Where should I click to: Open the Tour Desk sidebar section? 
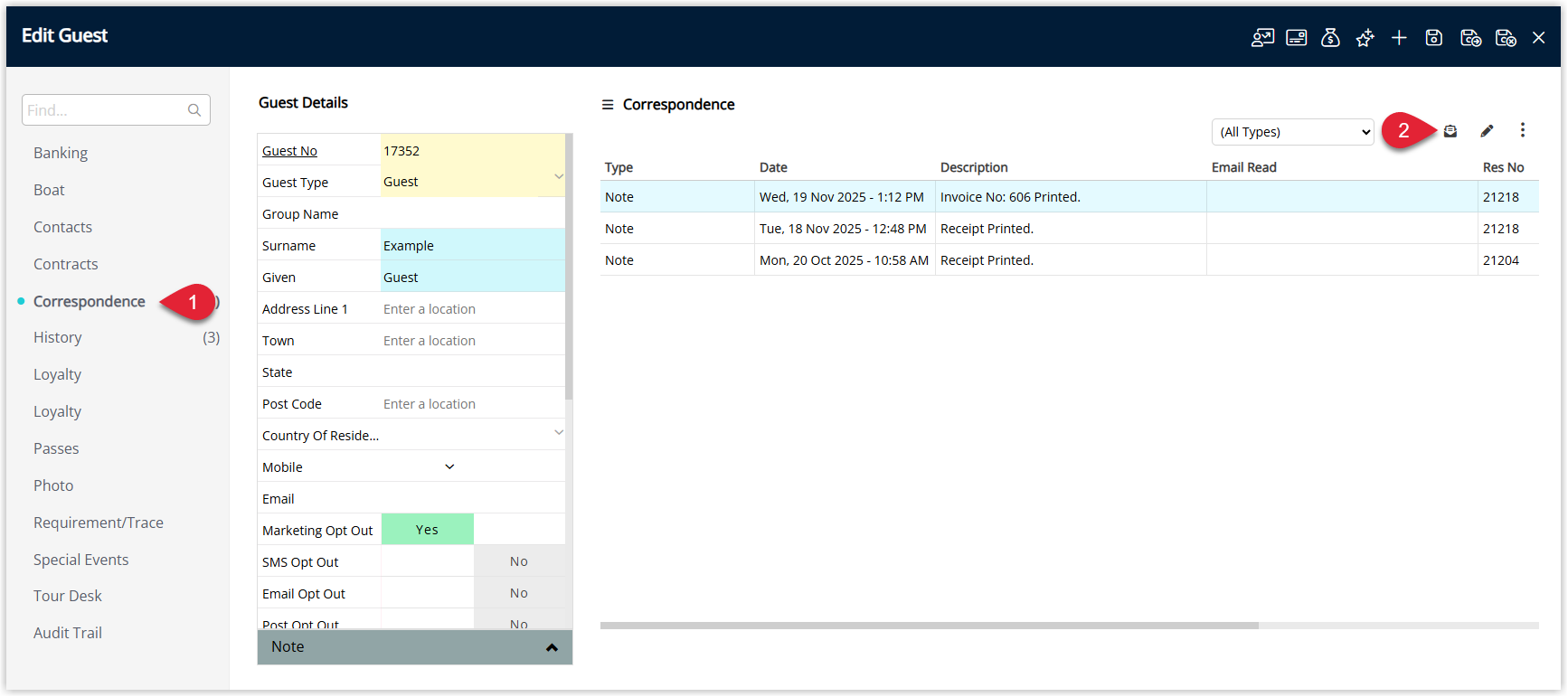click(67, 596)
